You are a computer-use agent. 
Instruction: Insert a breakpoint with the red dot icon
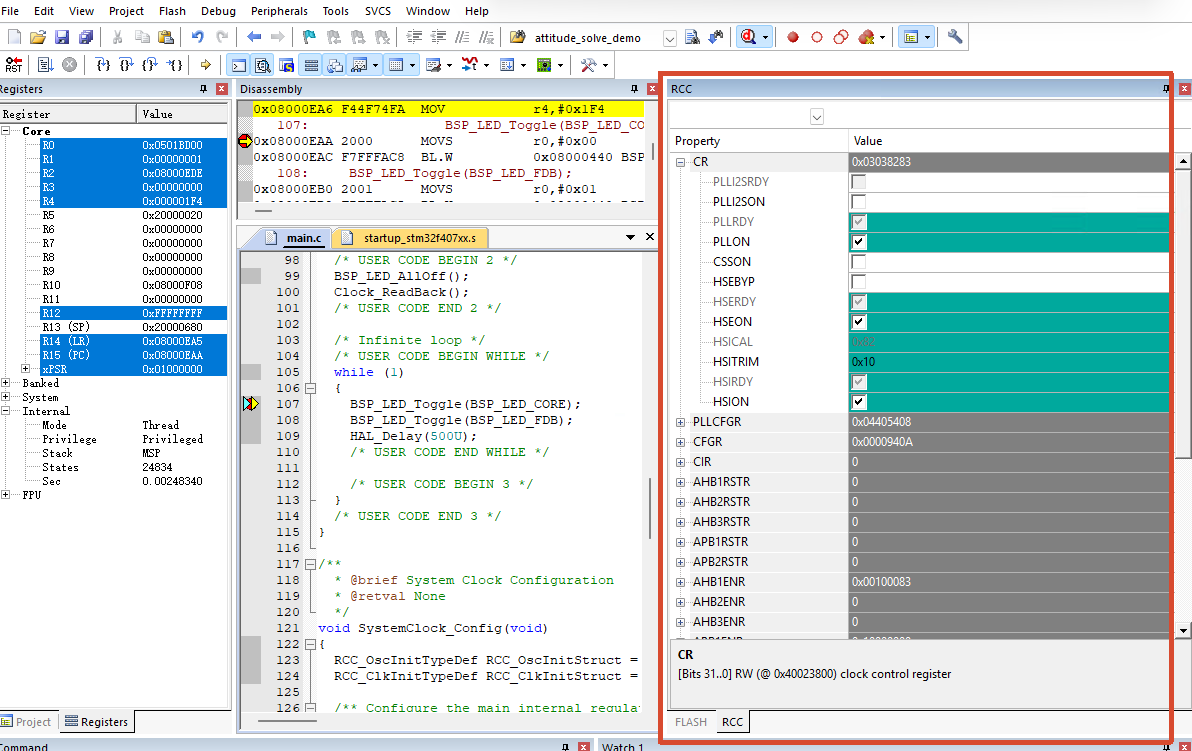tap(793, 37)
